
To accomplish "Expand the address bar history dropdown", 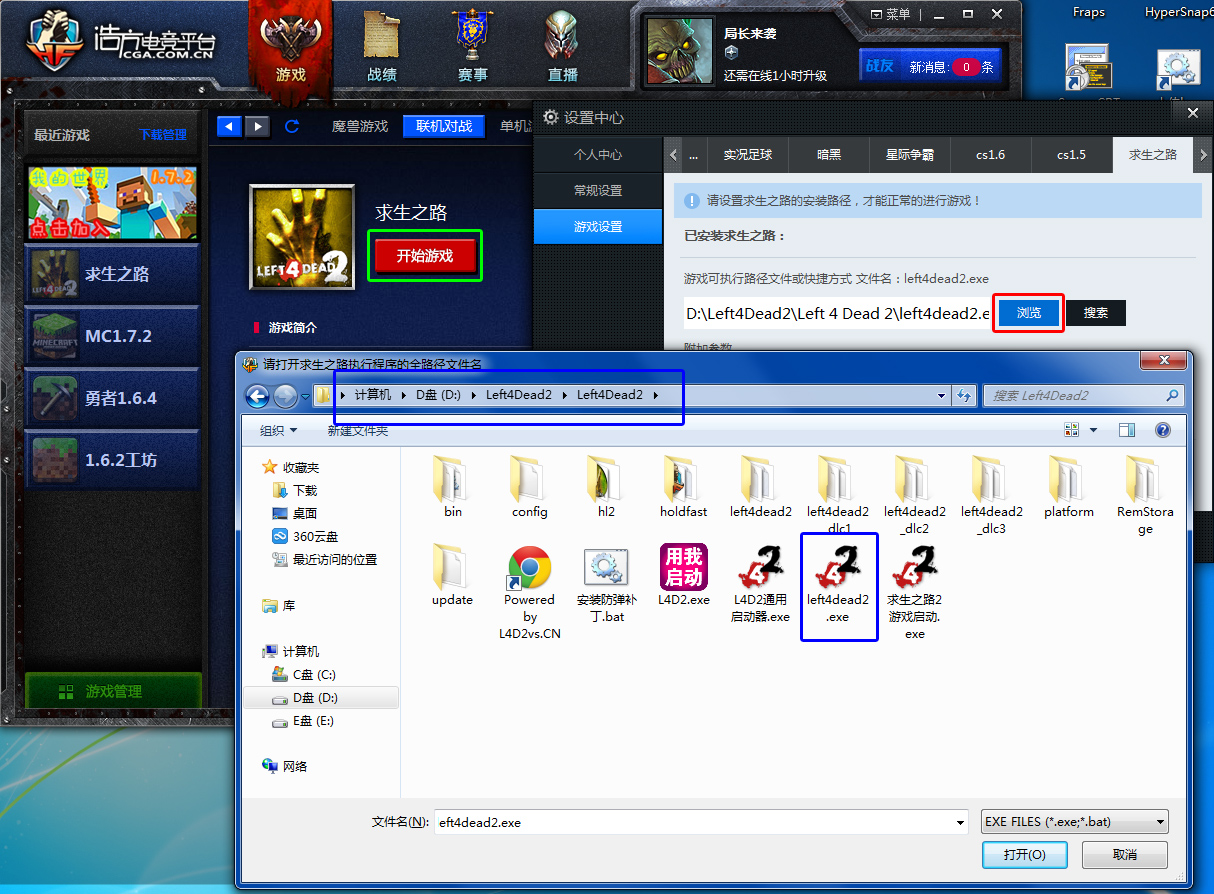I will point(942,396).
